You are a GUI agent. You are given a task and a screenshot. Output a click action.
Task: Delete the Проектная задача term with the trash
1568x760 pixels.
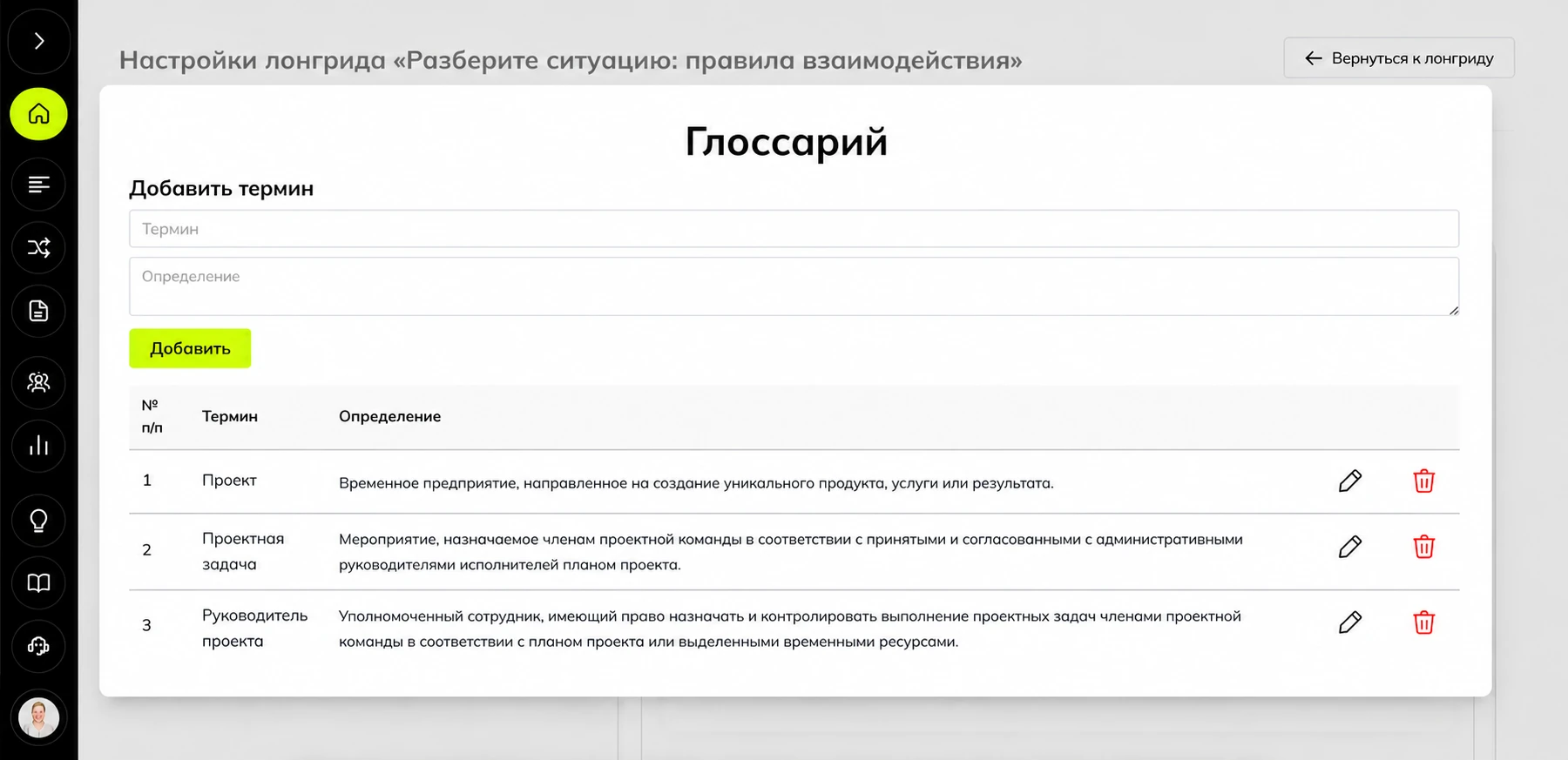pyautogui.click(x=1423, y=547)
